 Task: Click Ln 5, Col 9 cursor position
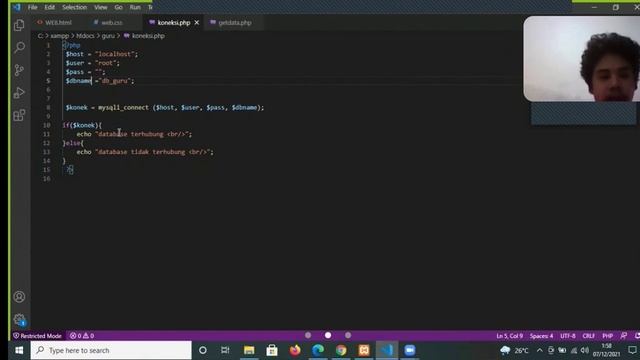tap(509, 336)
